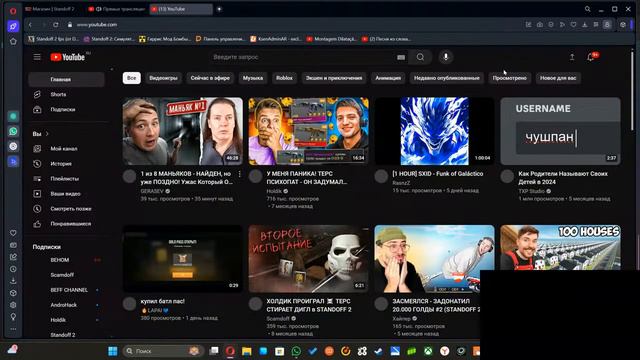Viewport: 640px width, 360px height.
Task: Click Windows Start button
Action: 113,351
